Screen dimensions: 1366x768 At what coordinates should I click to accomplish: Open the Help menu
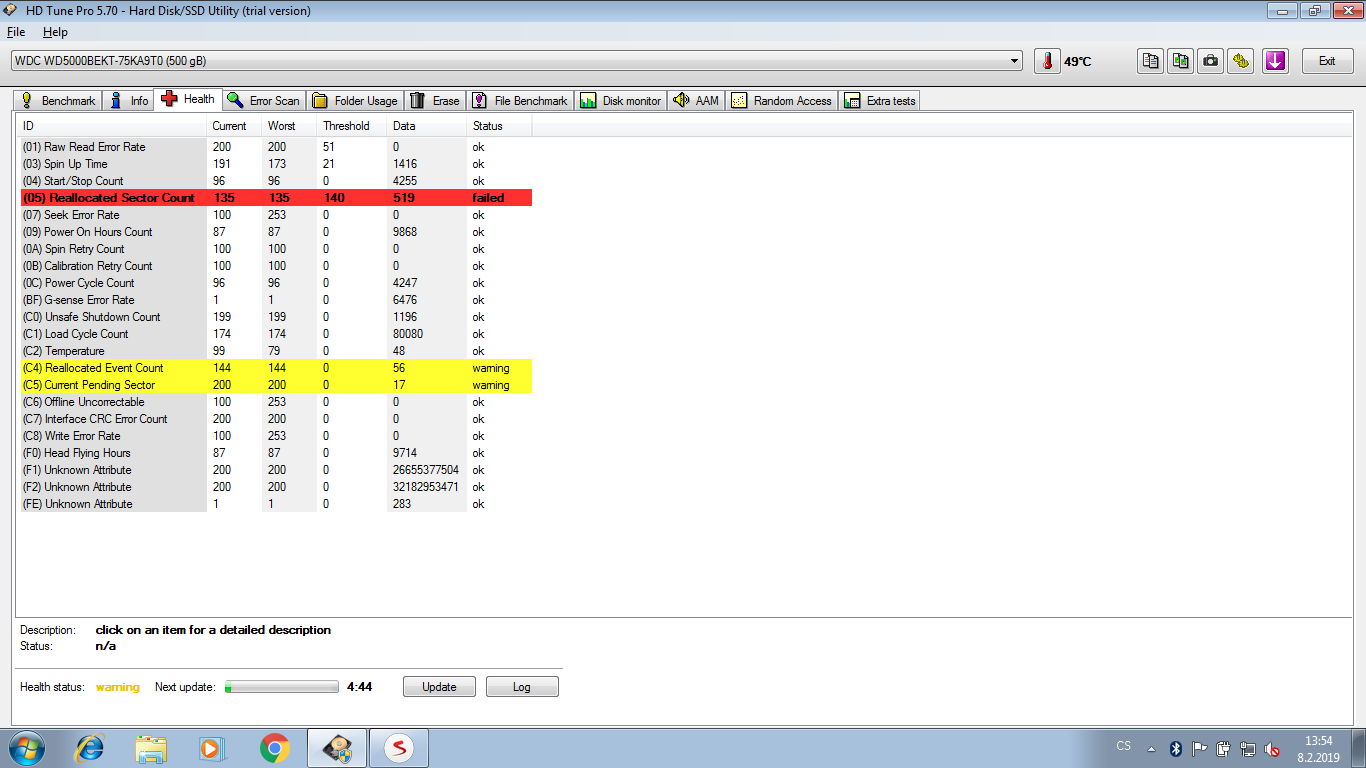pyautogui.click(x=55, y=32)
